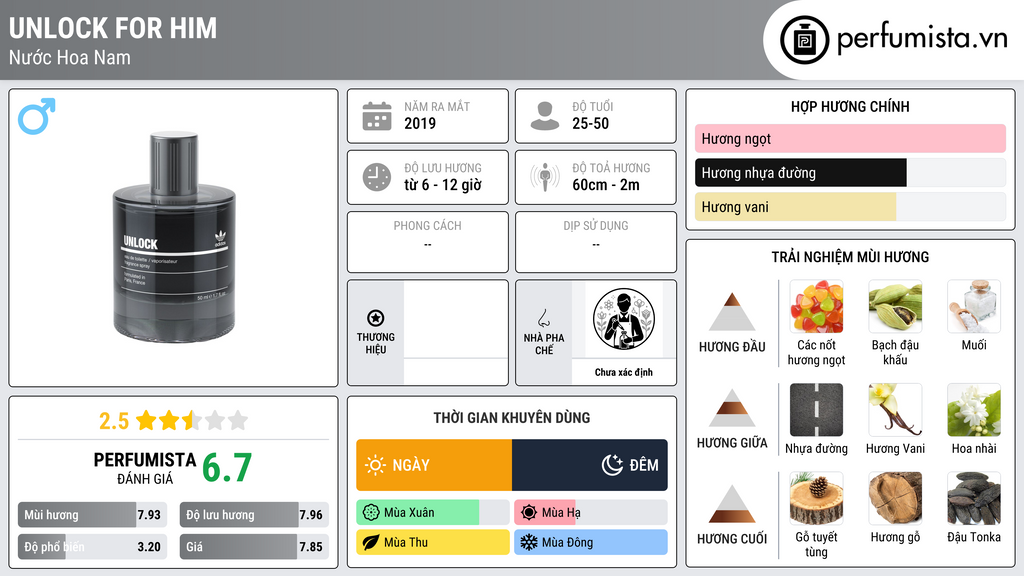Image resolution: width=1024 pixels, height=576 pixels.
Task: Click the Dịp sử dụng card
Action: [596, 242]
